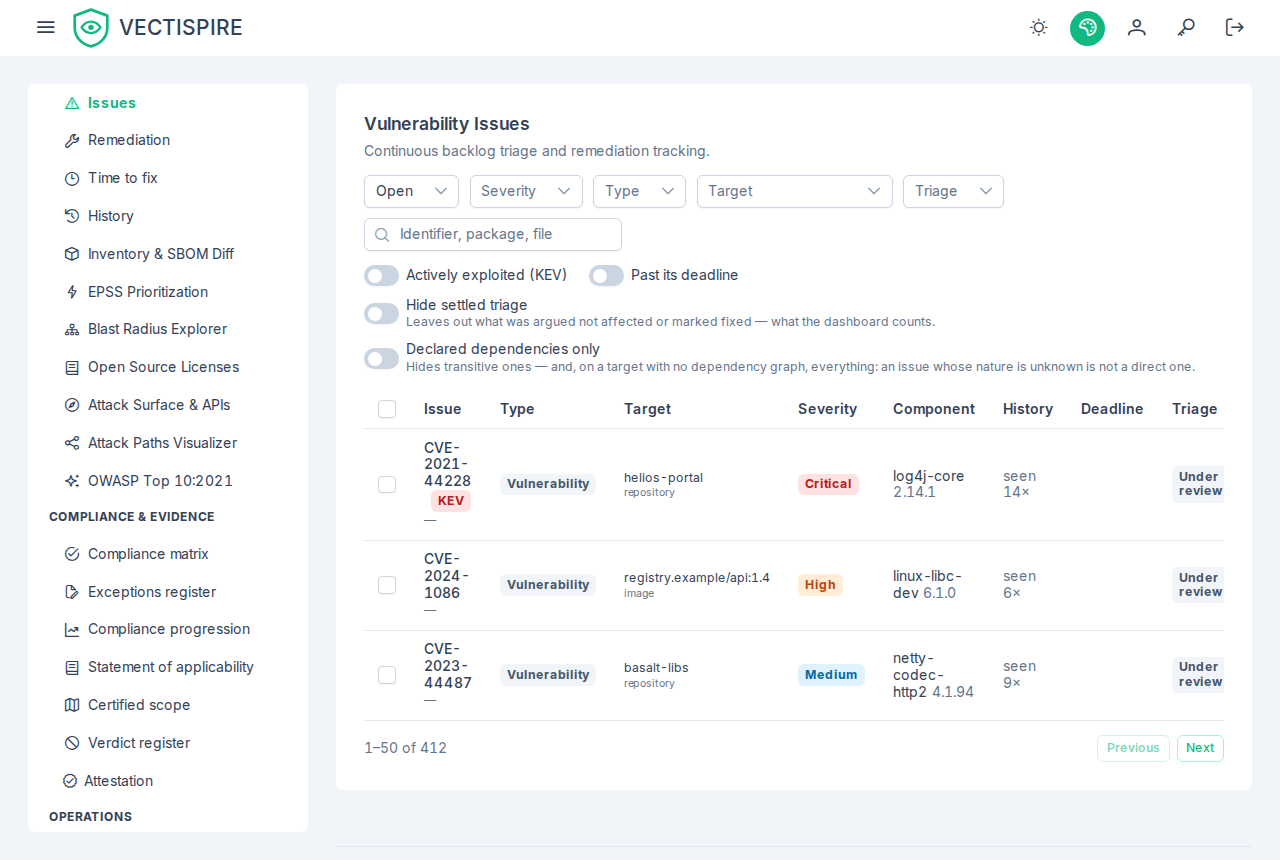
Task: Select the CVE-2021-44228 row checkbox
Action: [x=387, y=485]
